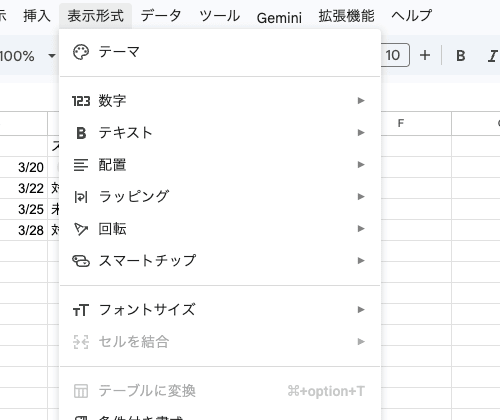This screenshot has width=500, height=420.
Task: Expand the ラッピング submenu arrow
Action: pyautogui.click(x=361, y=197)
